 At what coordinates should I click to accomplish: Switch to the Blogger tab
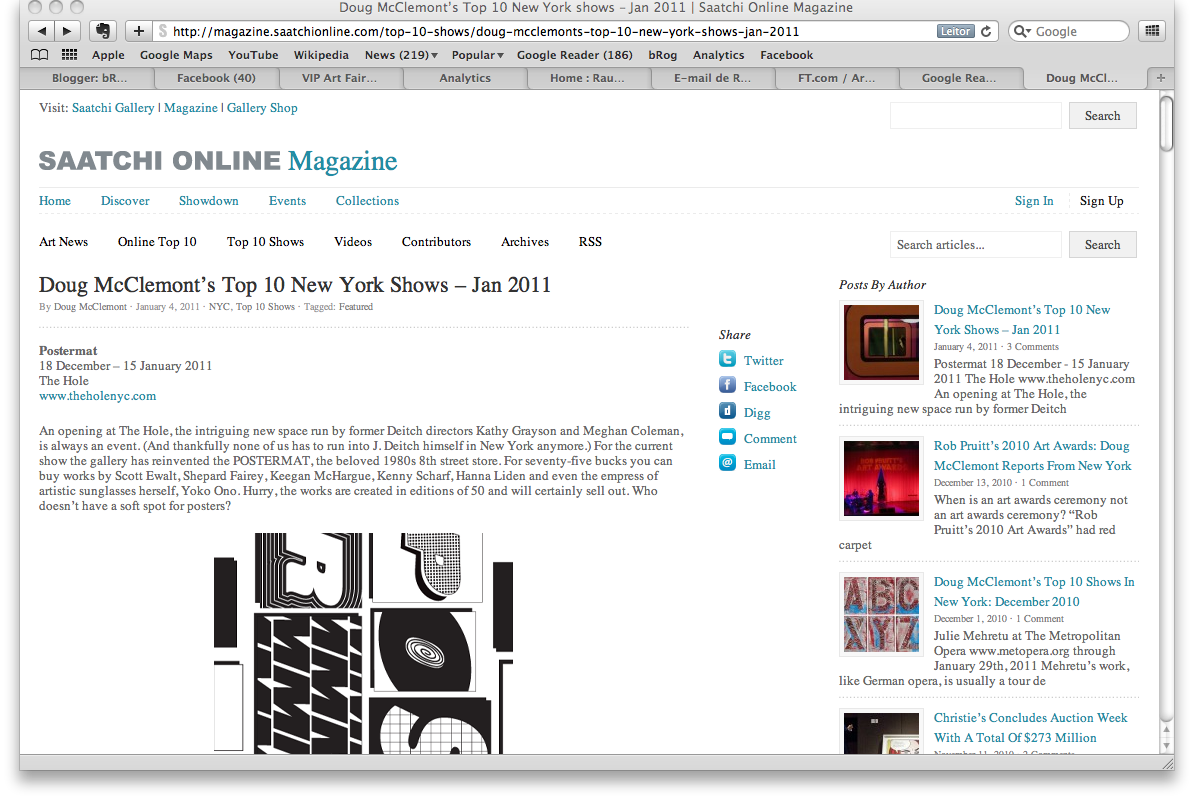pos(89,78)
